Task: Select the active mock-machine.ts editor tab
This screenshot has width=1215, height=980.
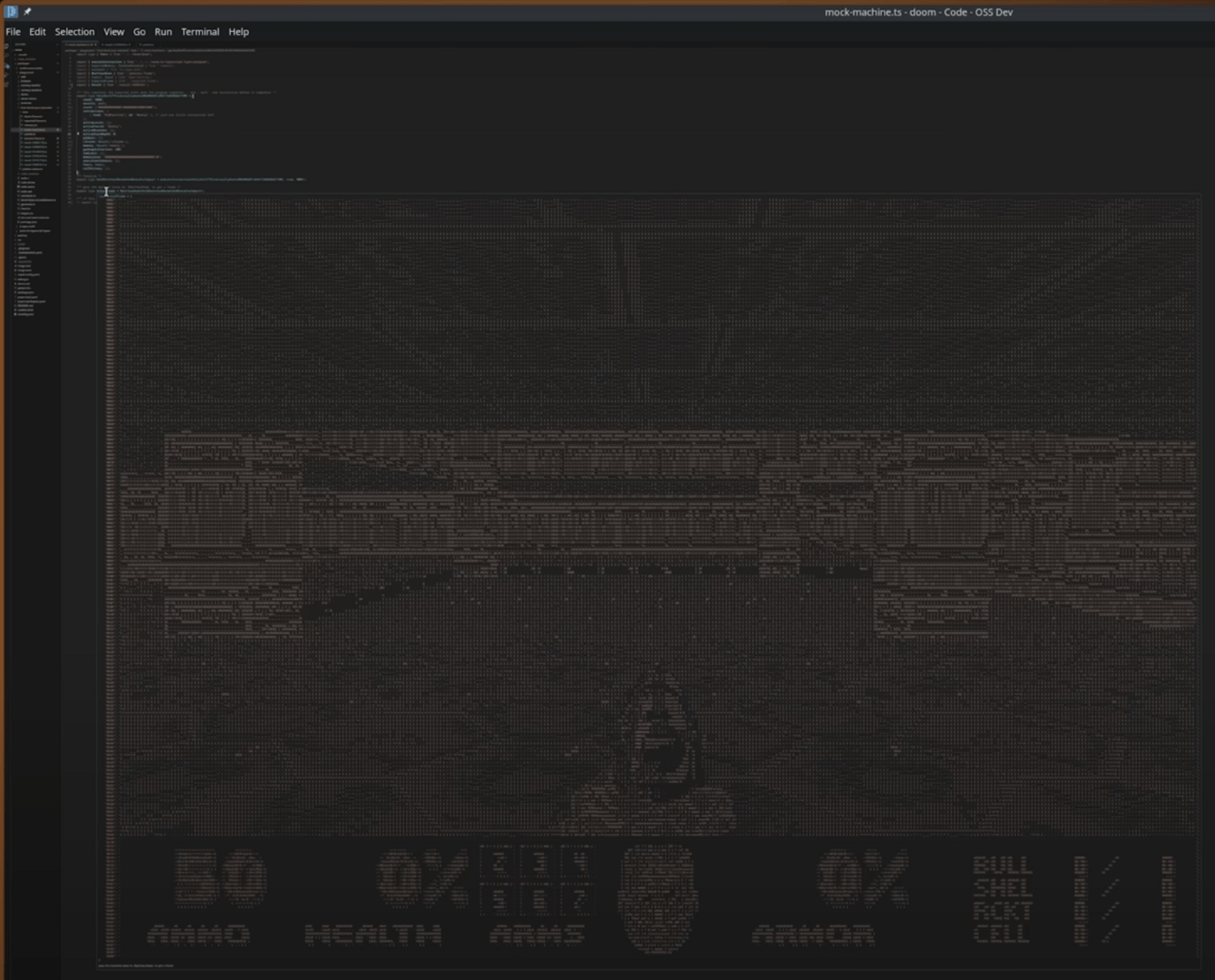Action: 81,44
